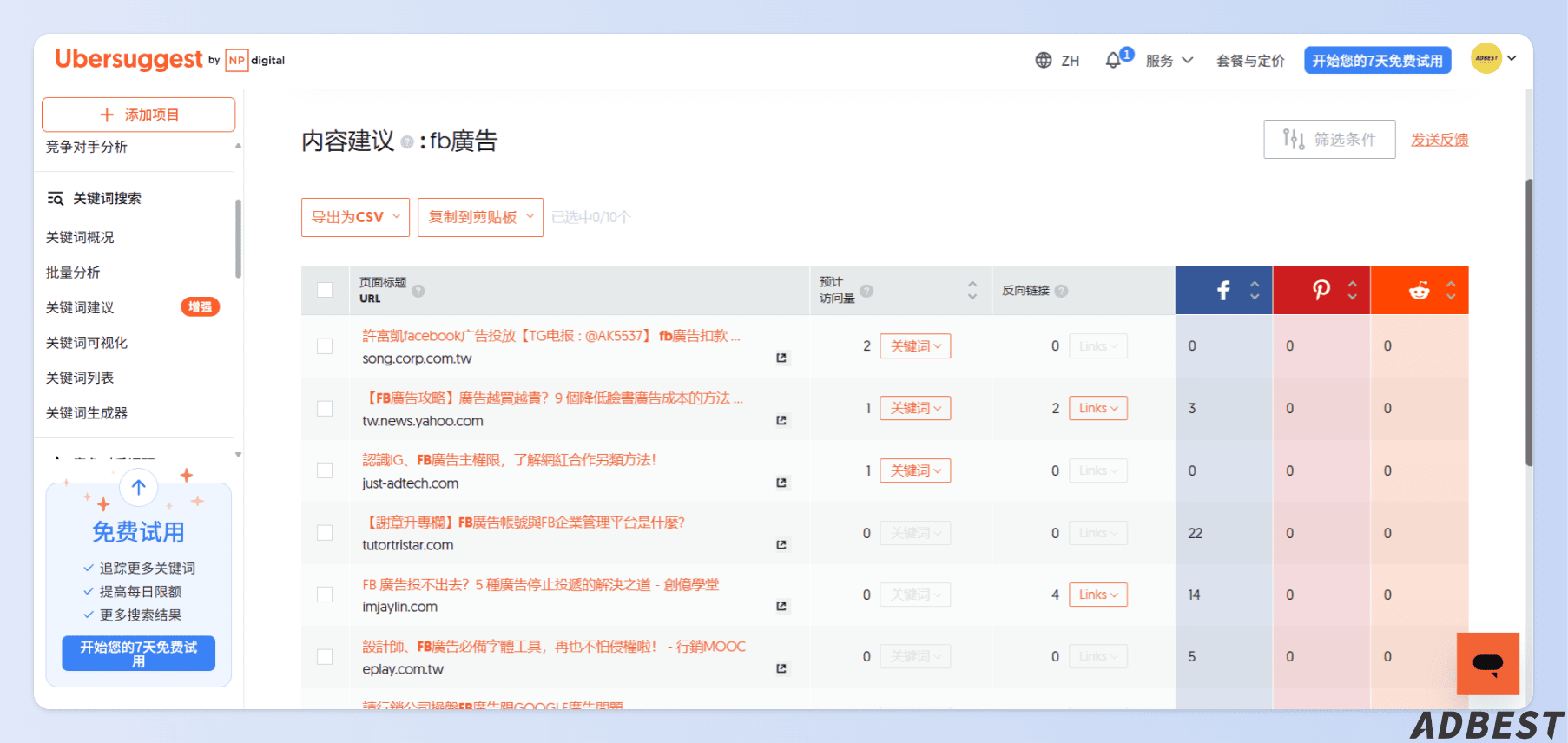Open the 竞争对手分析 sidebar section
This screenshot has width=1568, height=743.
click(87, 147)
